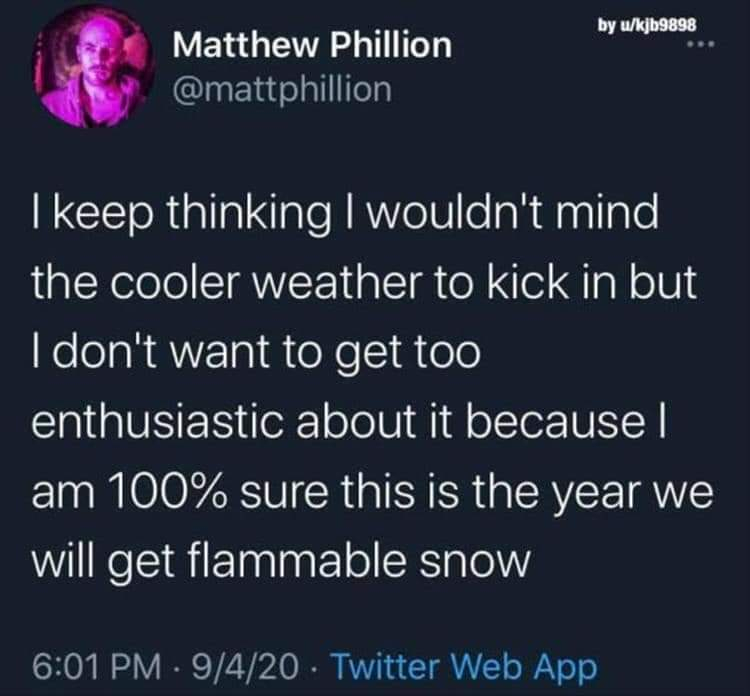Screen dimensions: 750x696
Task: Click the word "snow" ending the tweet
Action: [x=475, y=561]
